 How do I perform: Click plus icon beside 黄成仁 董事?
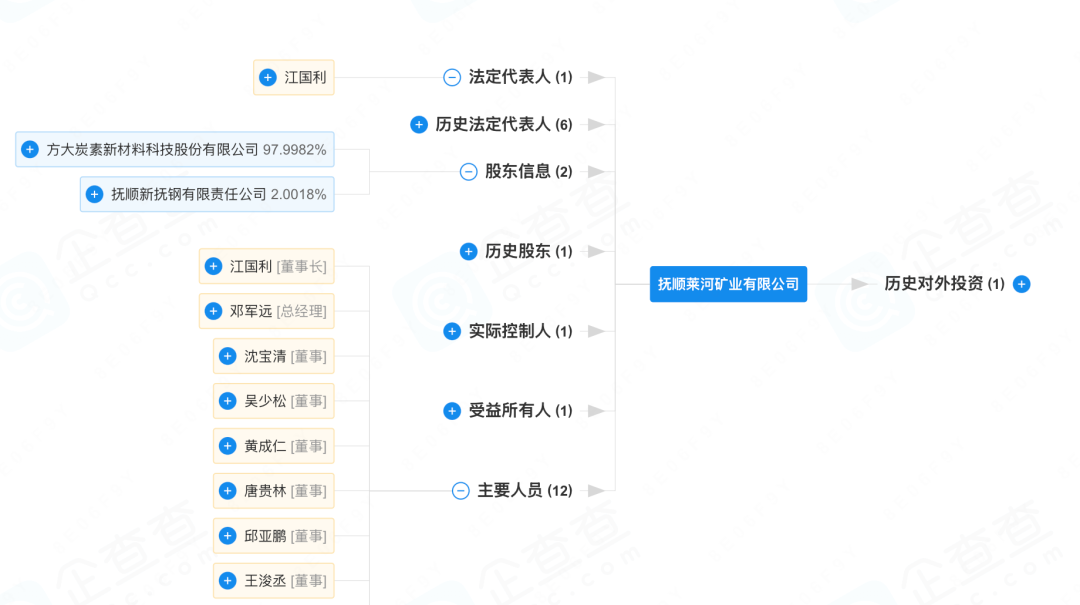228,446
